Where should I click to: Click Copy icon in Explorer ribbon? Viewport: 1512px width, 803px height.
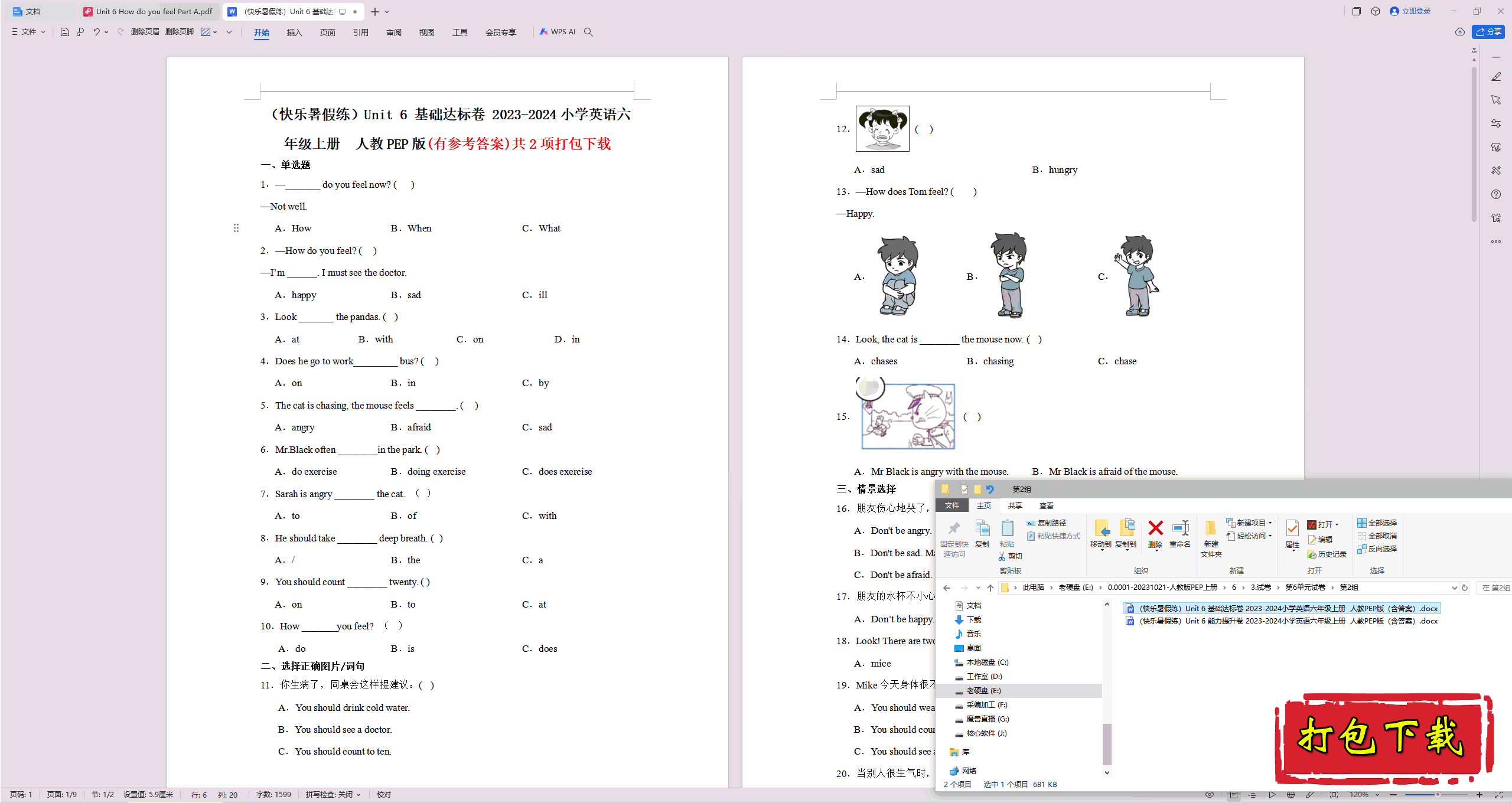(982, 534)
